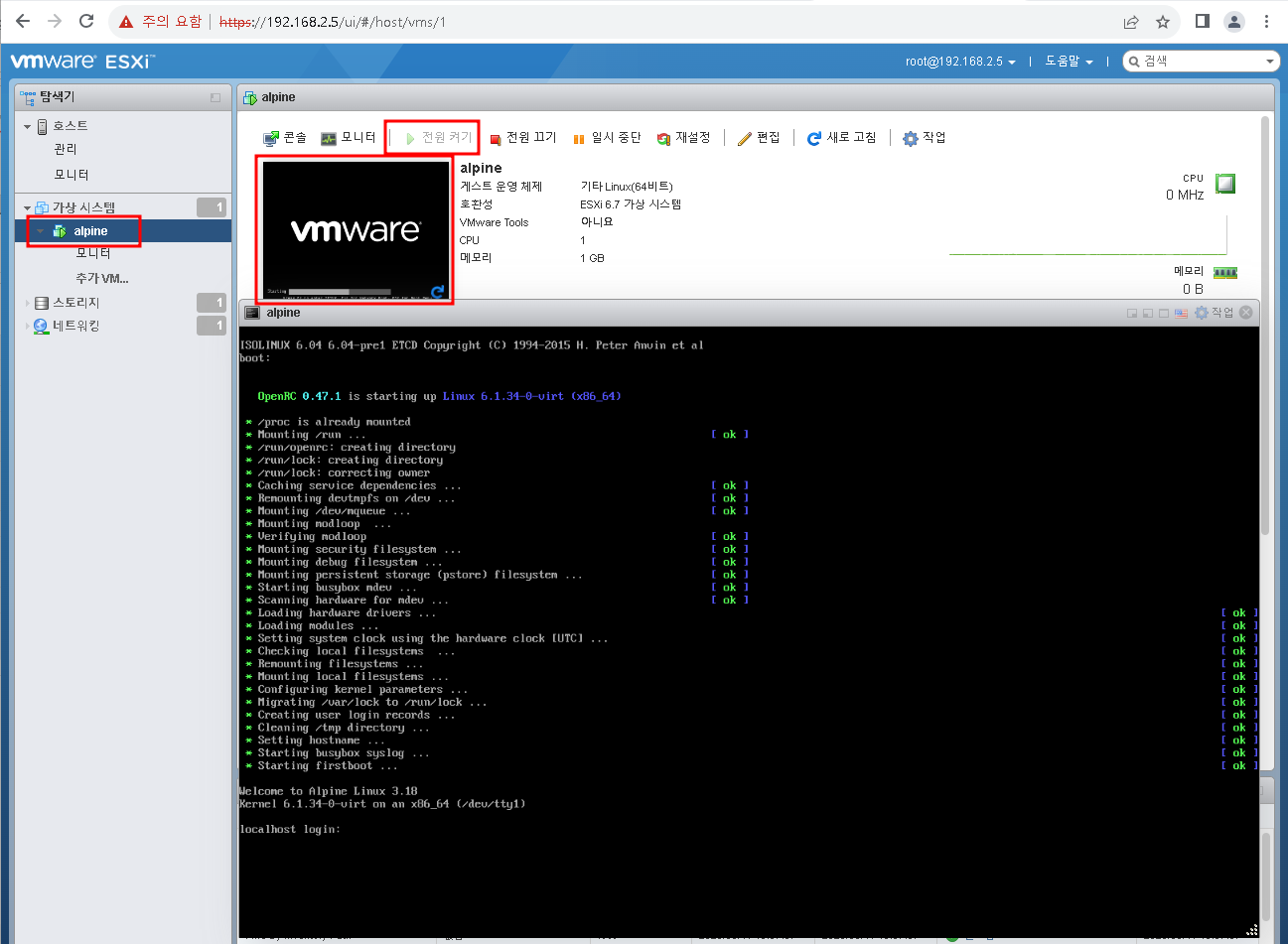This screenshot has height=944, width=1288.
Task: Click the ESXi 6.7 가상 시스템 compatibility value
Action: point(631,204)
